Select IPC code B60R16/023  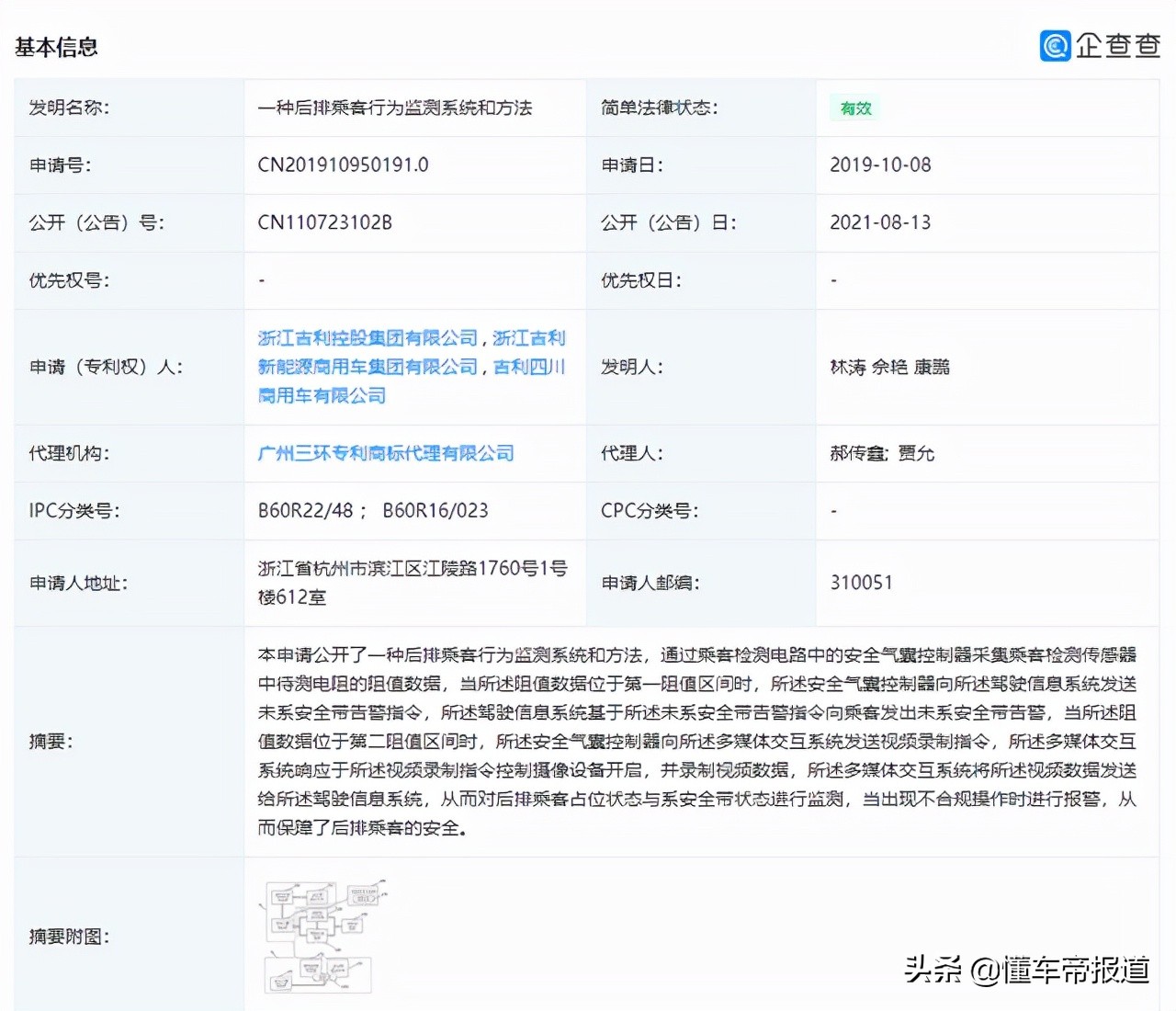click(435, 511)
